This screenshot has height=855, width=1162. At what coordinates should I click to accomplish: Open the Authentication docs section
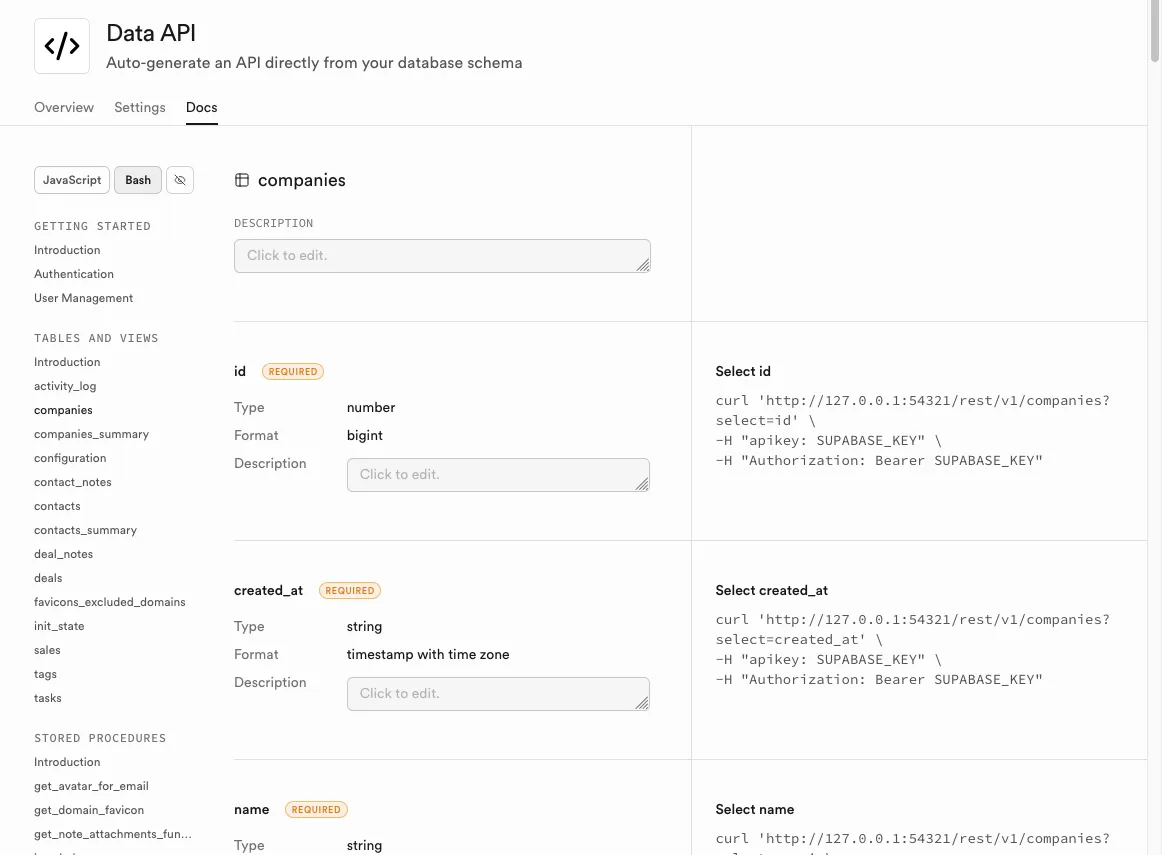point(73,273)
